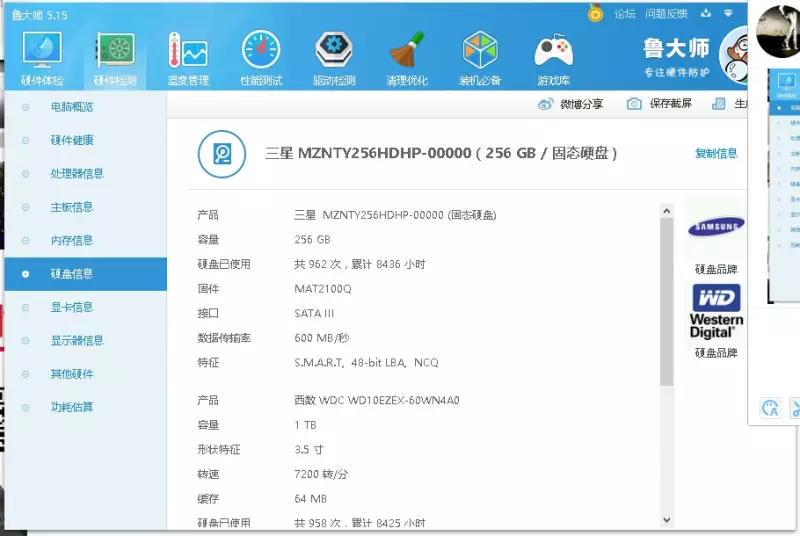Viewport: 800px width, 536px height.
Task: Click scrollbar up arrow in disk info
Action: click(666, 211)
